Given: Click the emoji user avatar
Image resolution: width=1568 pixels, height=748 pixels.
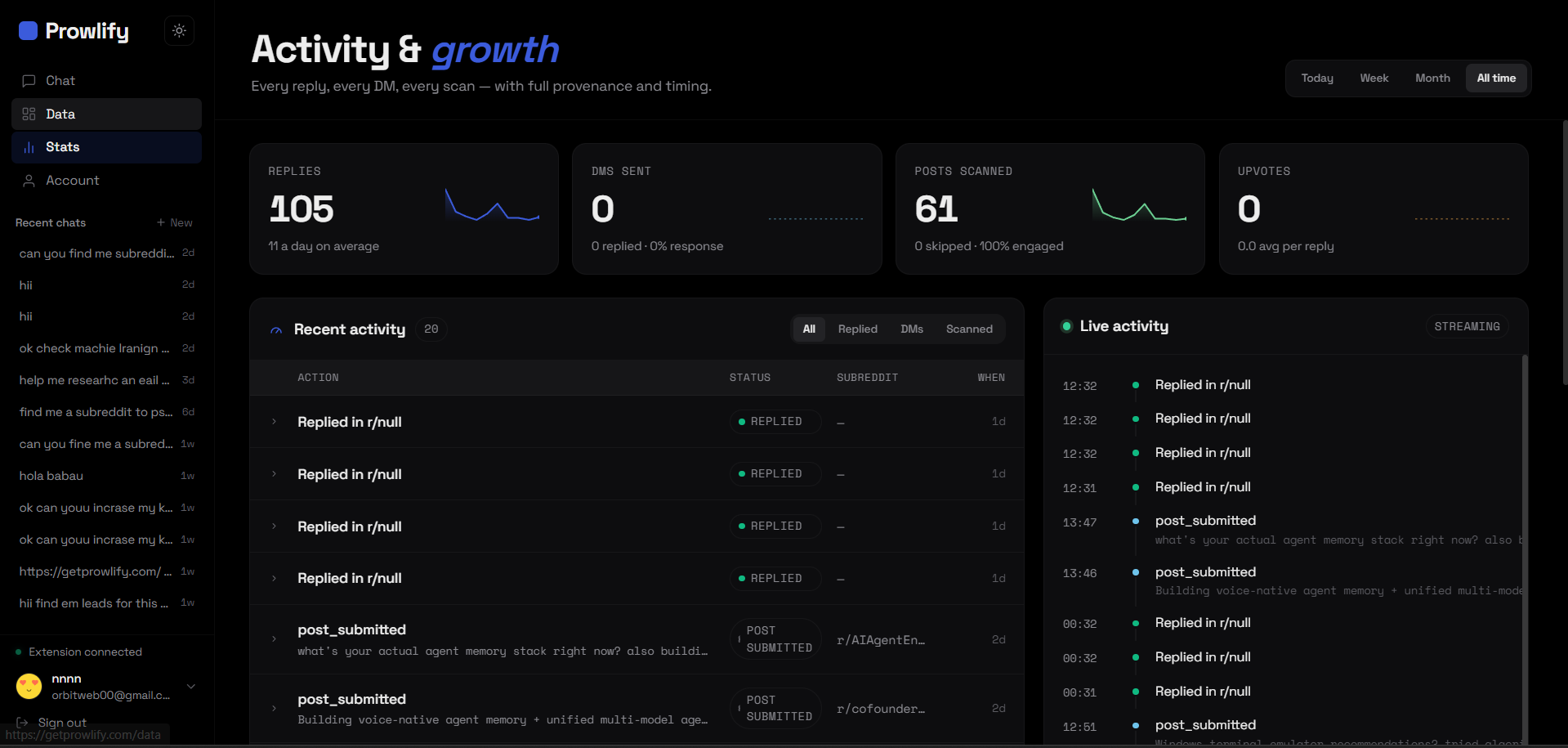Looking at the screenshot, I should click(29, 687).
